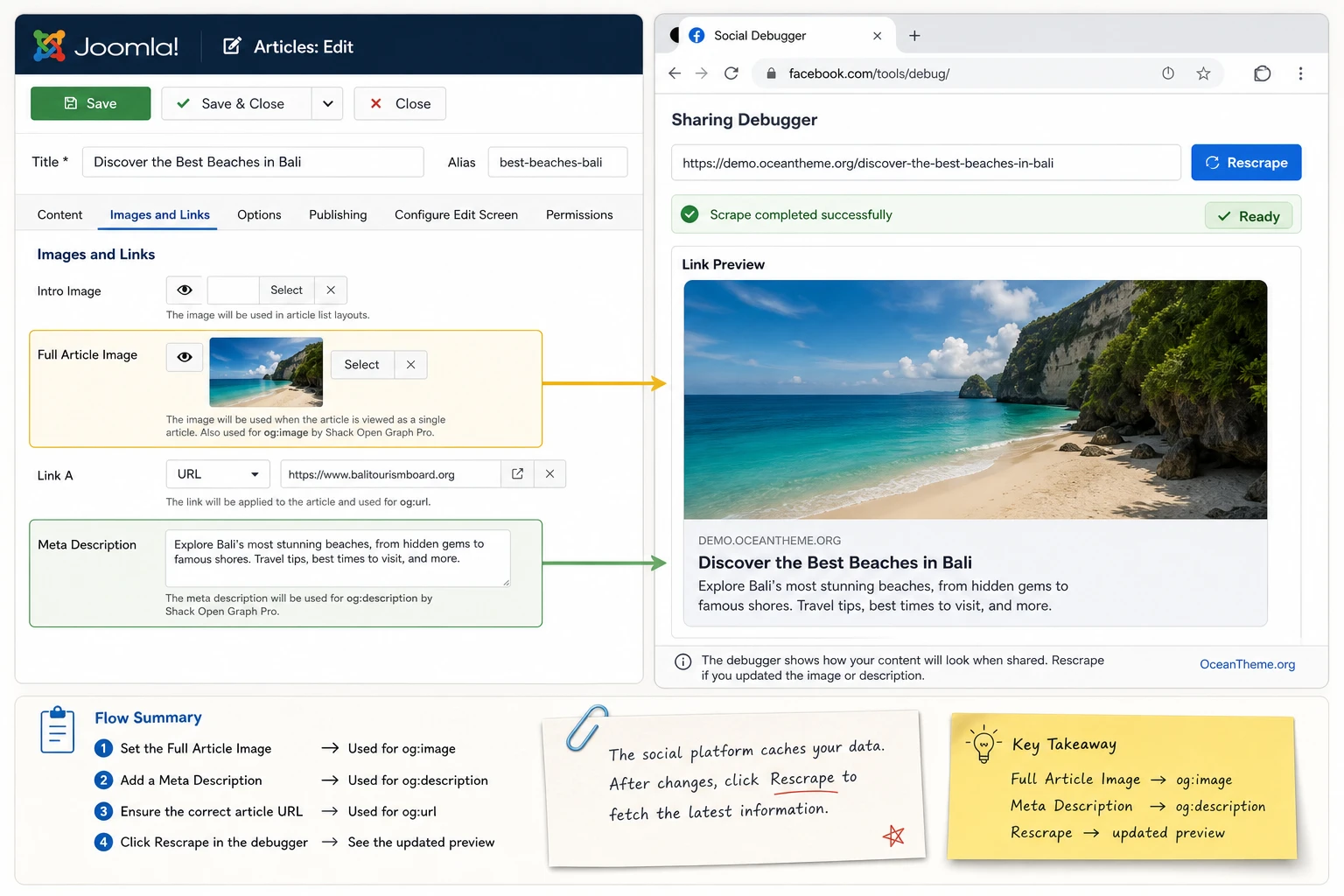
Task: Click the Joomla logo icon
Action: [x=49, y=45]
